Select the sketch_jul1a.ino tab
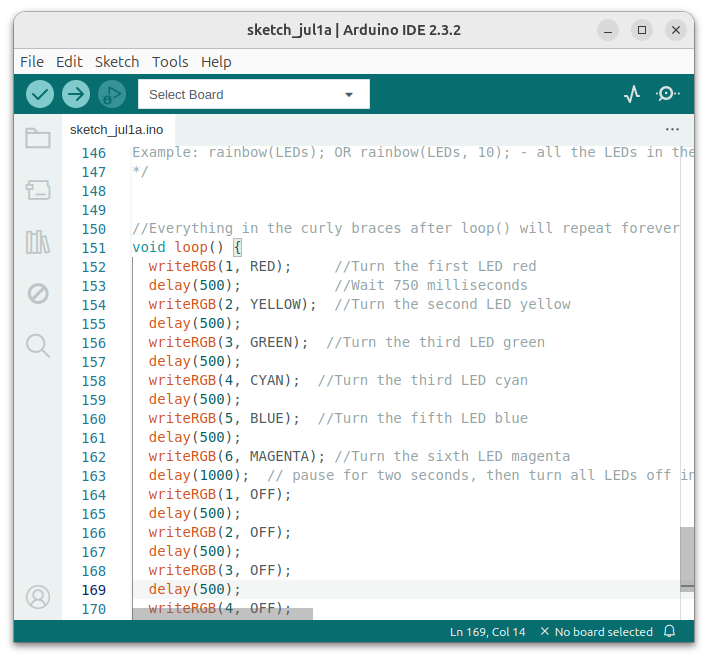 [x=116, y=130]
